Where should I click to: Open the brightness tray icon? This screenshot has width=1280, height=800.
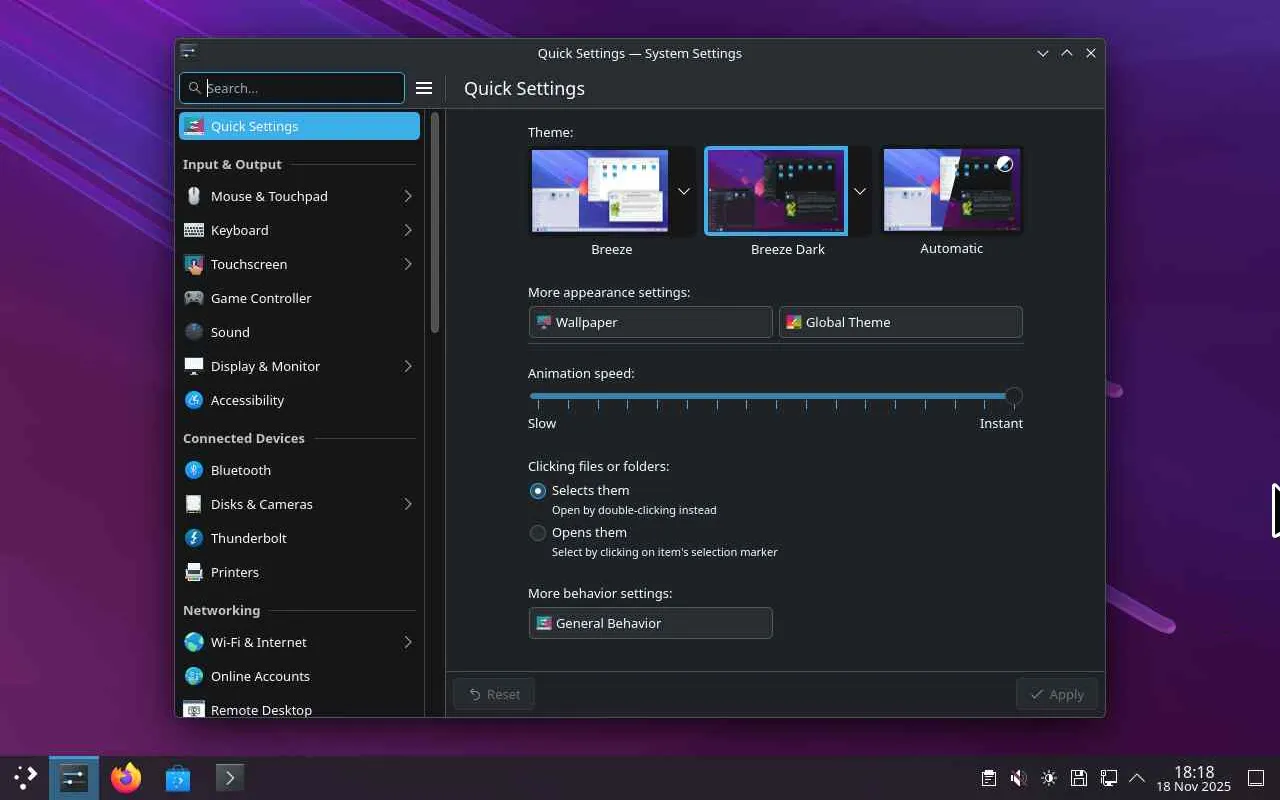click(x=1048, y=778)
